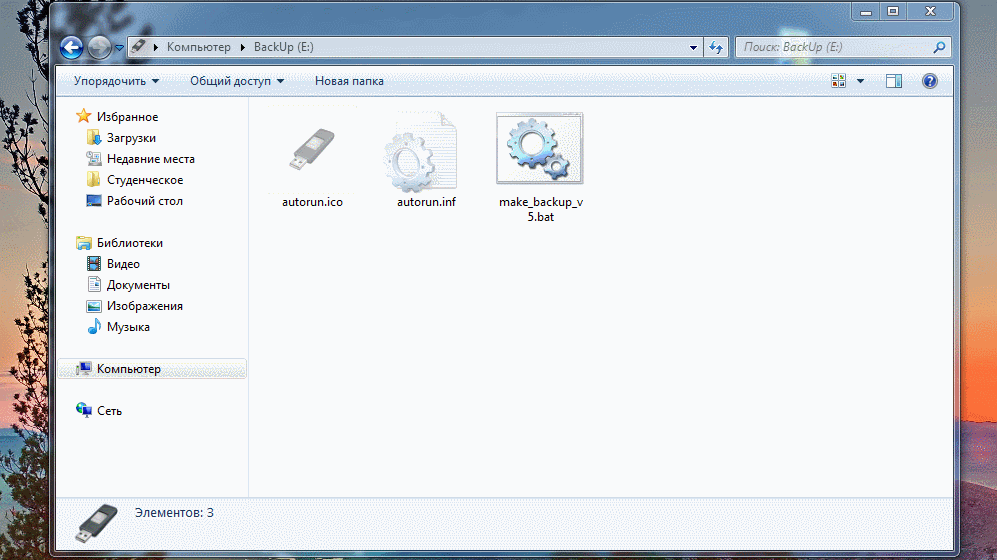Click the Студенческое folder icon

coord(93,179)
